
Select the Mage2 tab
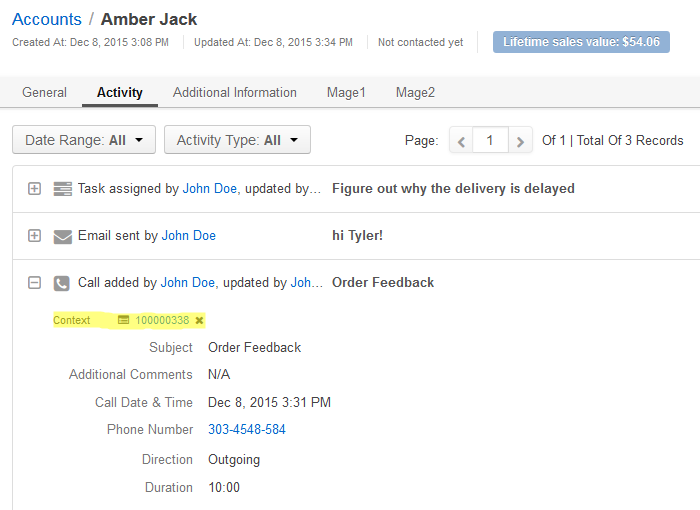coord(415,92)
